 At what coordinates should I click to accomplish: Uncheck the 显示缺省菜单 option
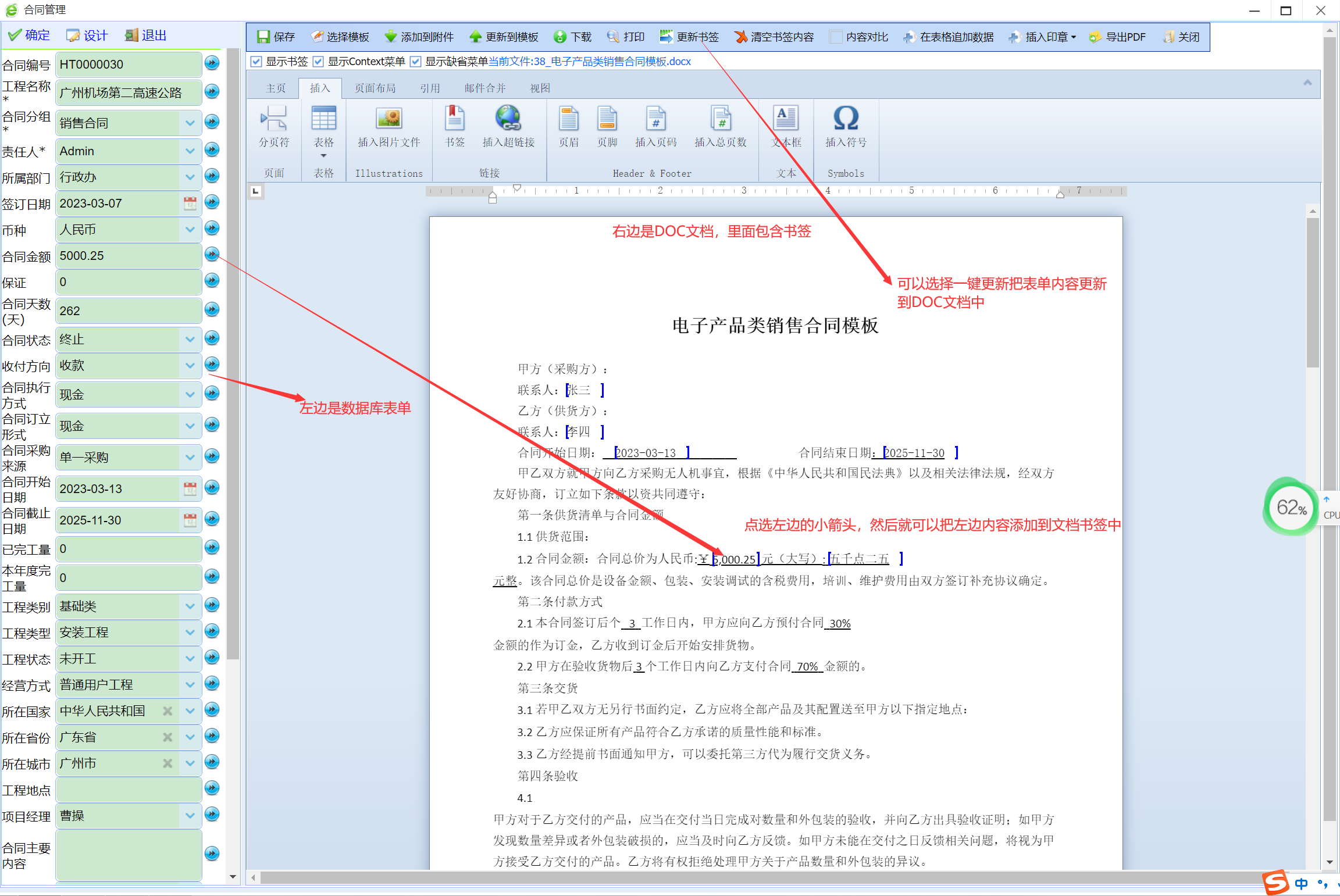415,61
